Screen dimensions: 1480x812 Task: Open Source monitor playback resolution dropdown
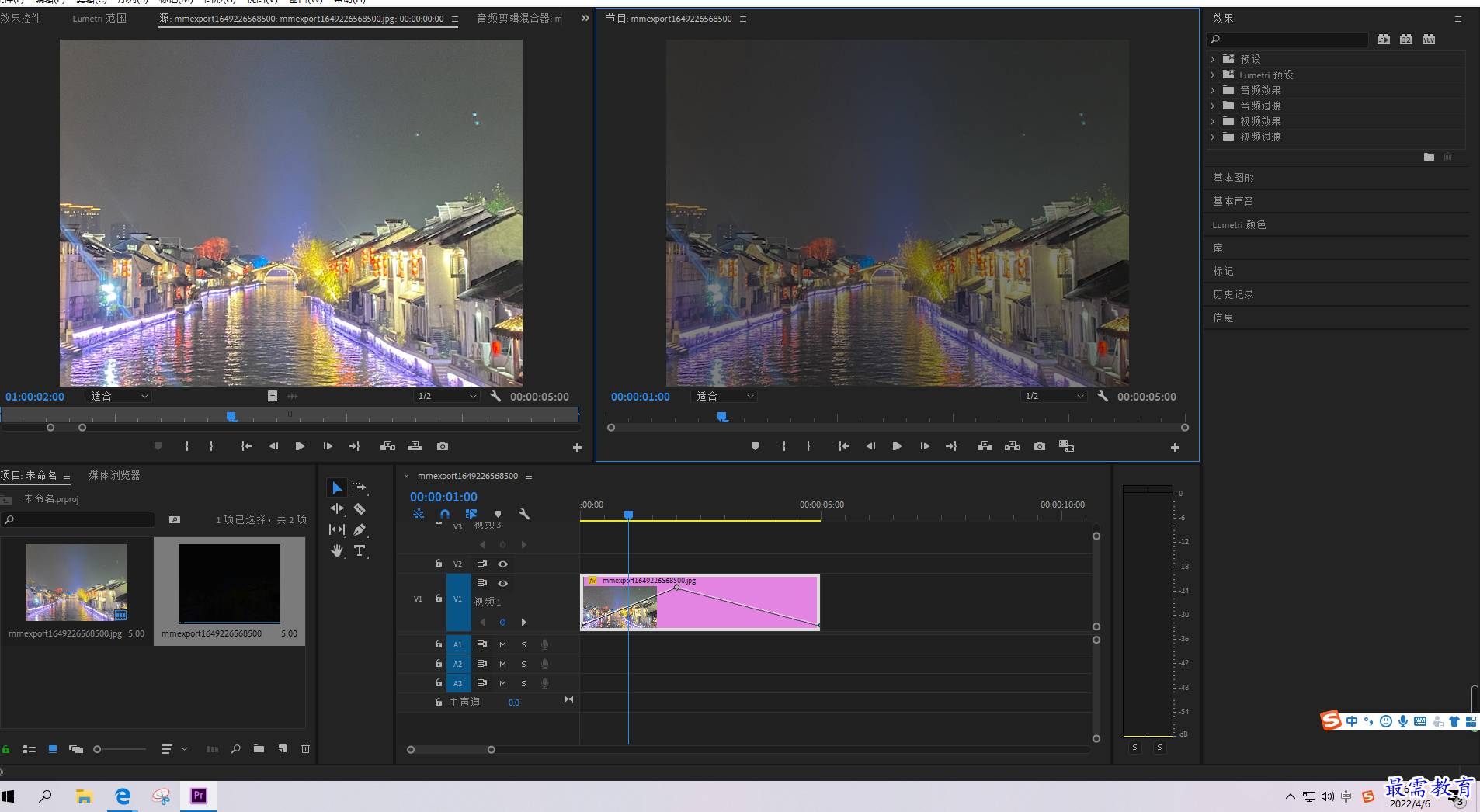[446, 396]
